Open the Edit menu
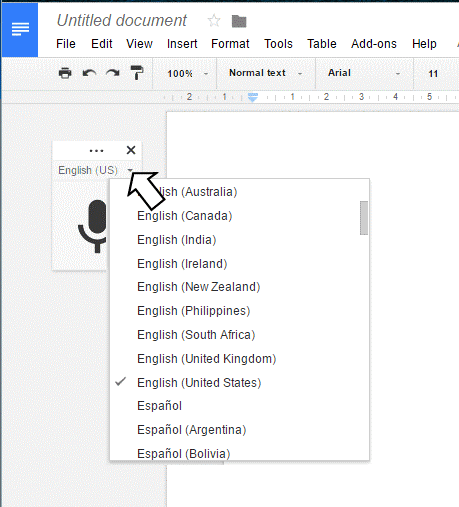Viewport: 459px width, 507px height. click(102, 44)
